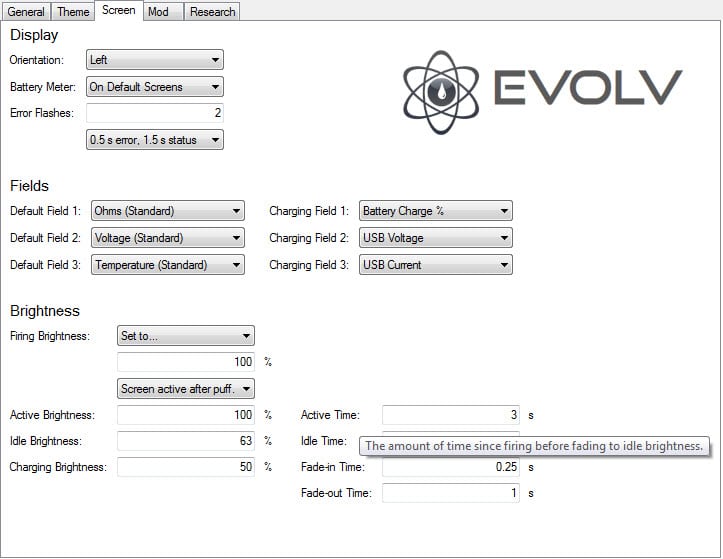Open the Default Field 3 dropdown

(168, 265)
